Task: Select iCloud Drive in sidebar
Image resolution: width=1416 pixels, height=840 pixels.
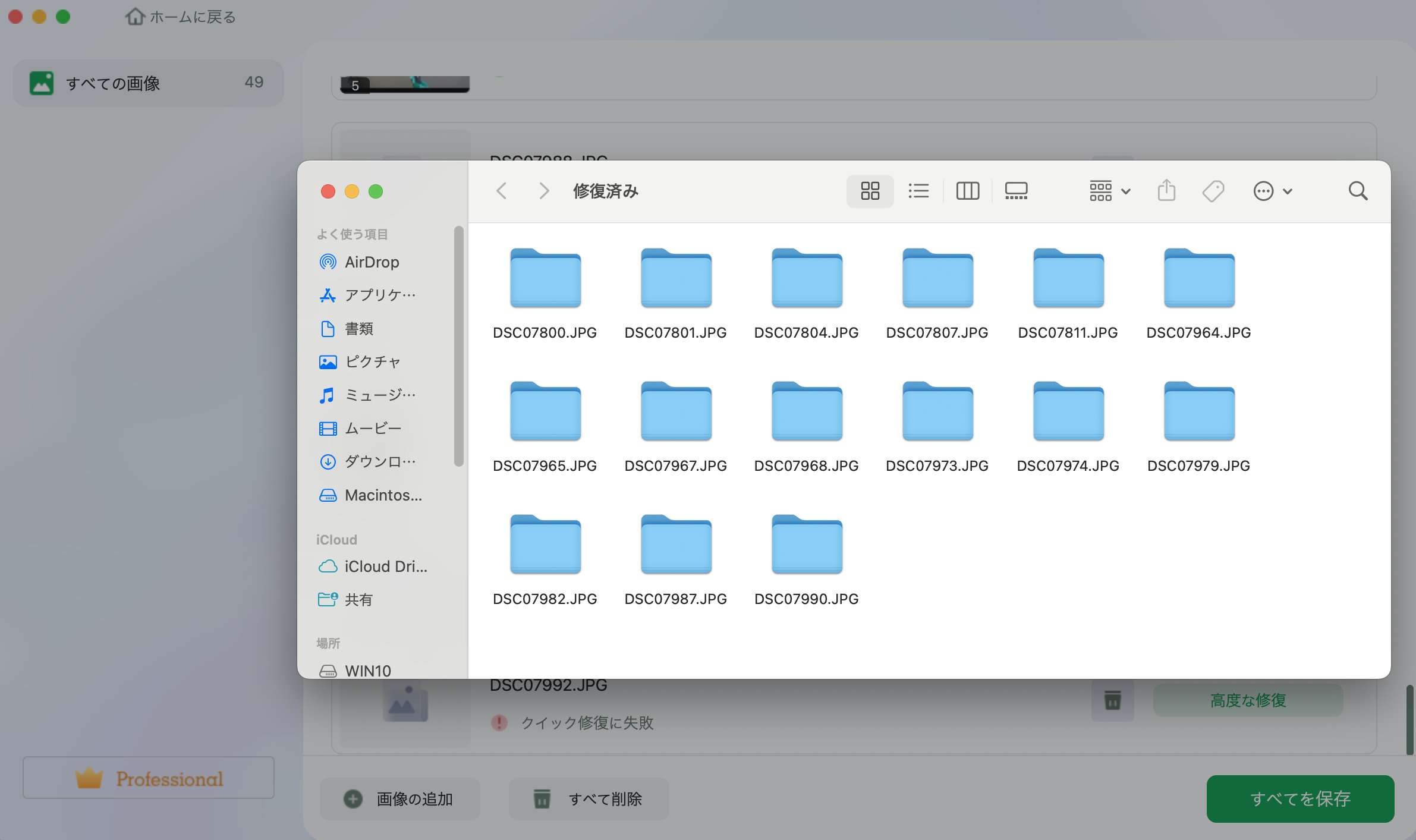Action: (385, 567)
